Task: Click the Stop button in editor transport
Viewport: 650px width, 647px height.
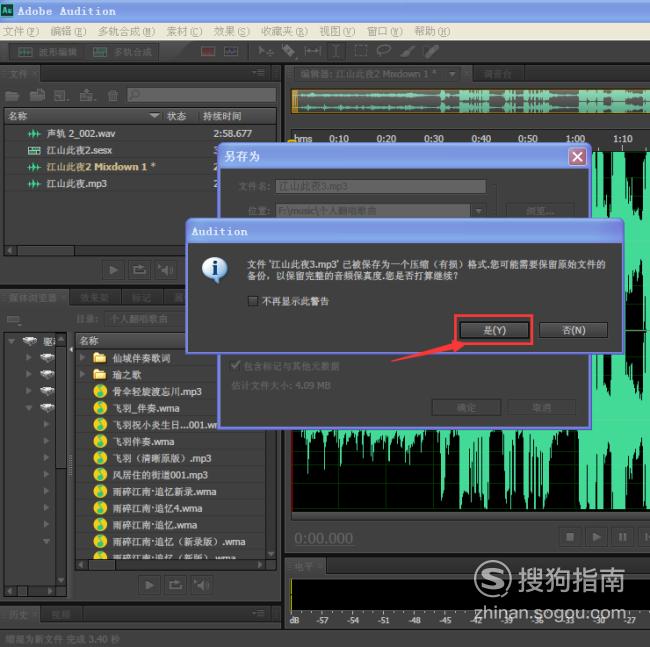Action: pyautogui.click(x=570, y=537)
